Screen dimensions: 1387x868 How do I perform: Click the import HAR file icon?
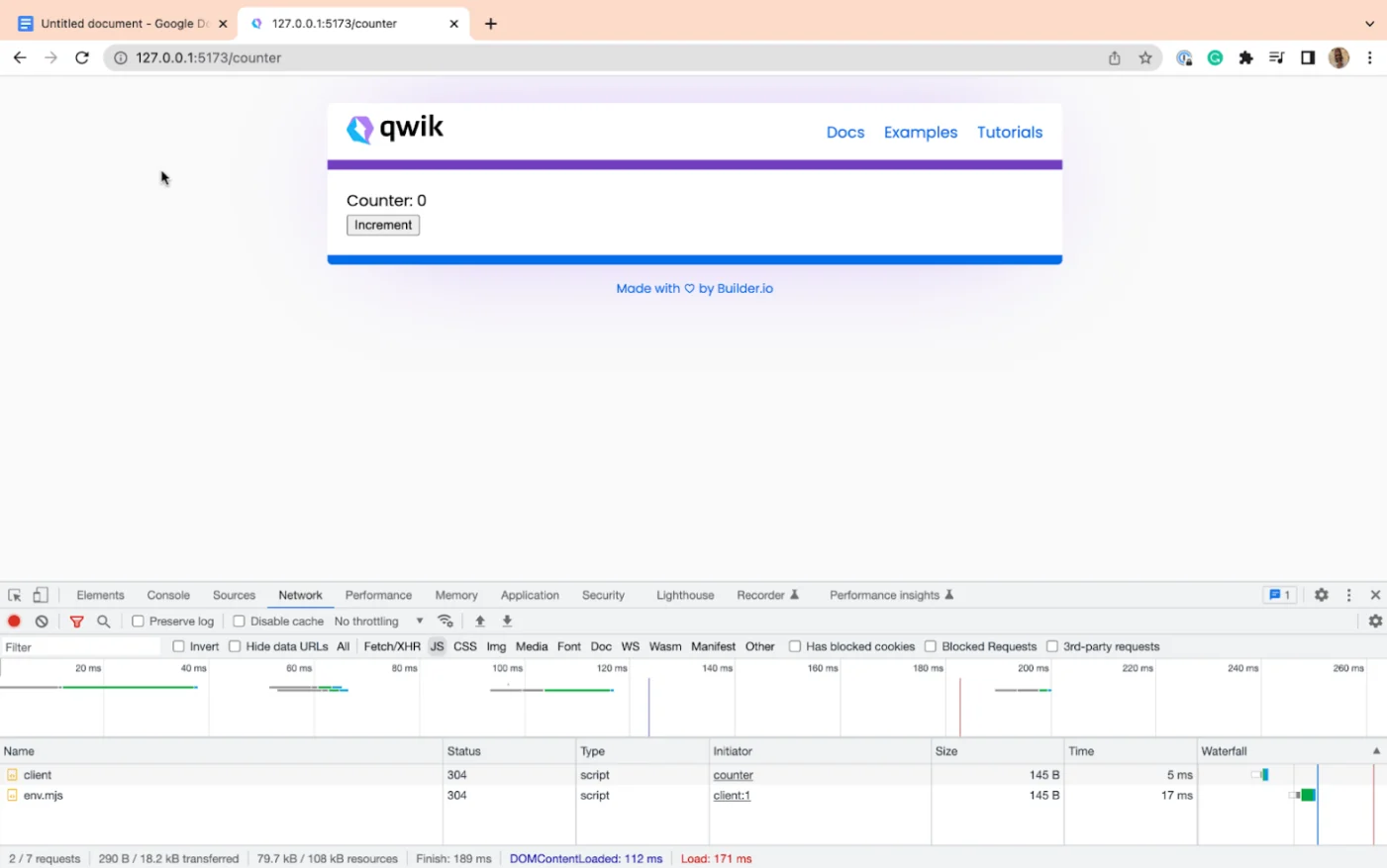point(480,621)
